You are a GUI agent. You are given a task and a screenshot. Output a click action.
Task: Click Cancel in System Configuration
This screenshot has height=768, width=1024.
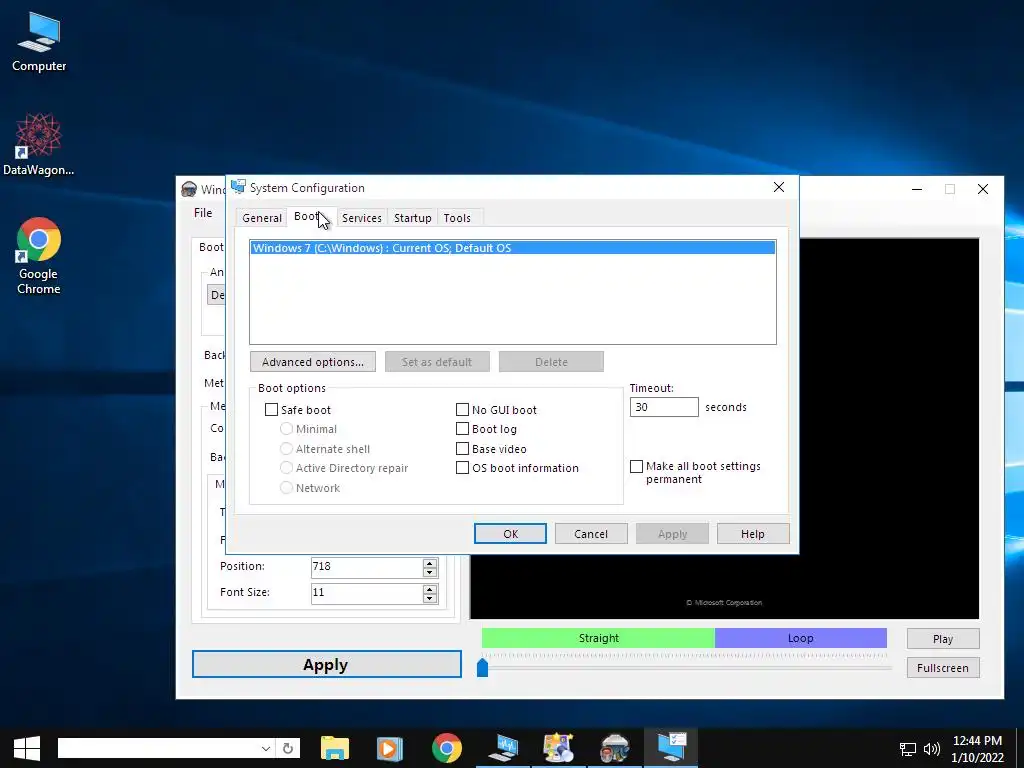[591, 534]
